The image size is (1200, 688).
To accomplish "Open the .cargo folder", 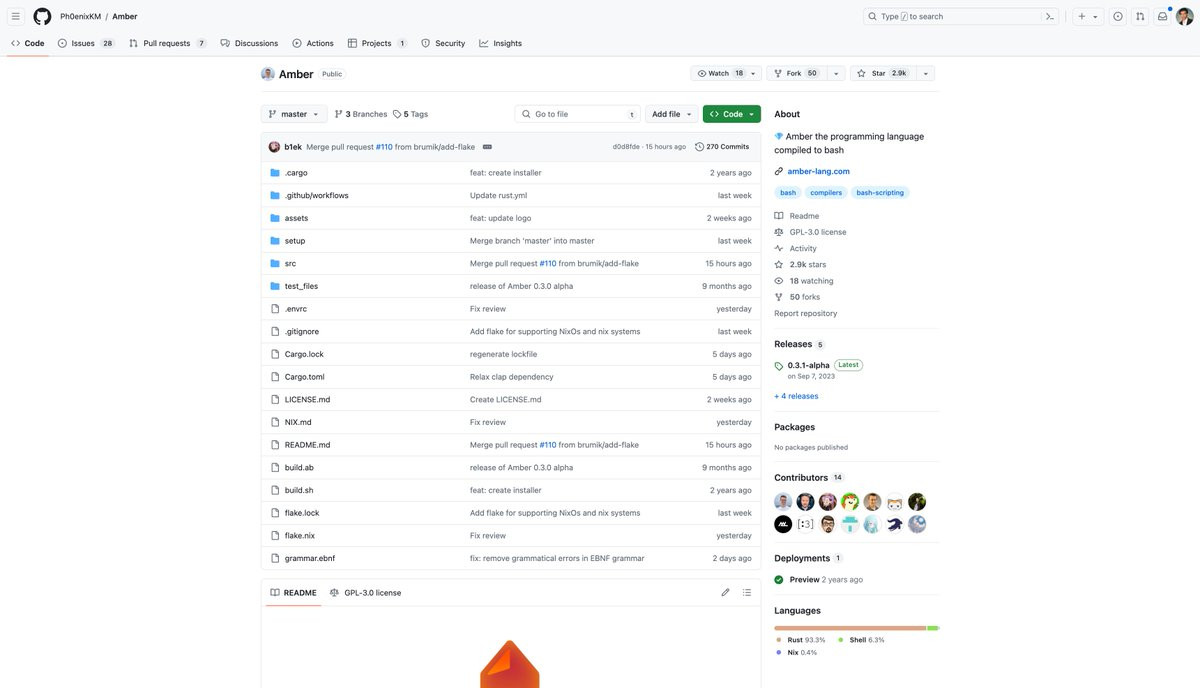I will click(x=296, y=173).
